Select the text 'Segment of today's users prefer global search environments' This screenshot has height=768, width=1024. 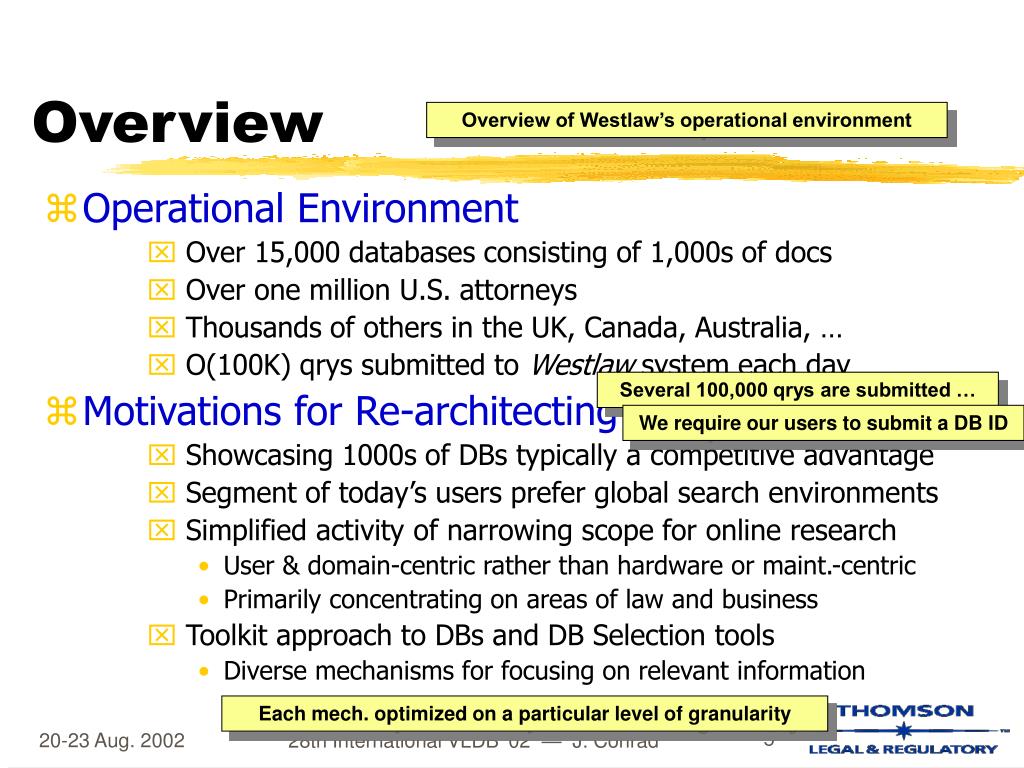pyautogui.click(x=562, y=493)
